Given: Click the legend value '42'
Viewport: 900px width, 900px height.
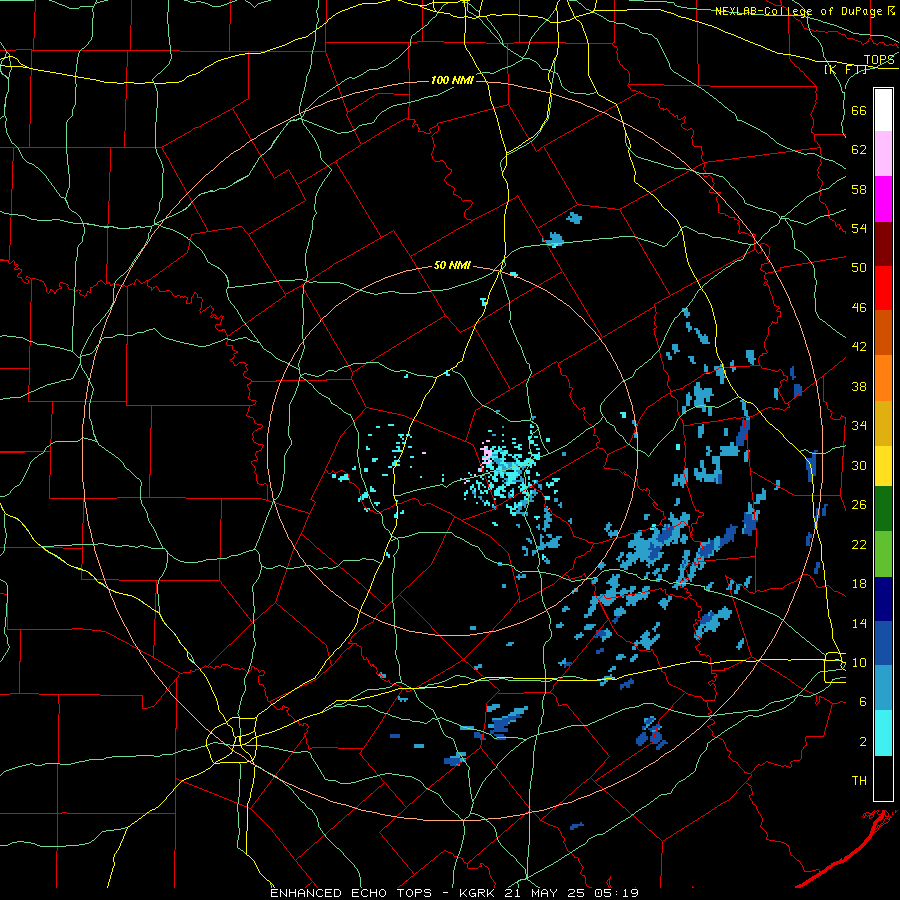Looking at the screenshot, I should (859, 347).
